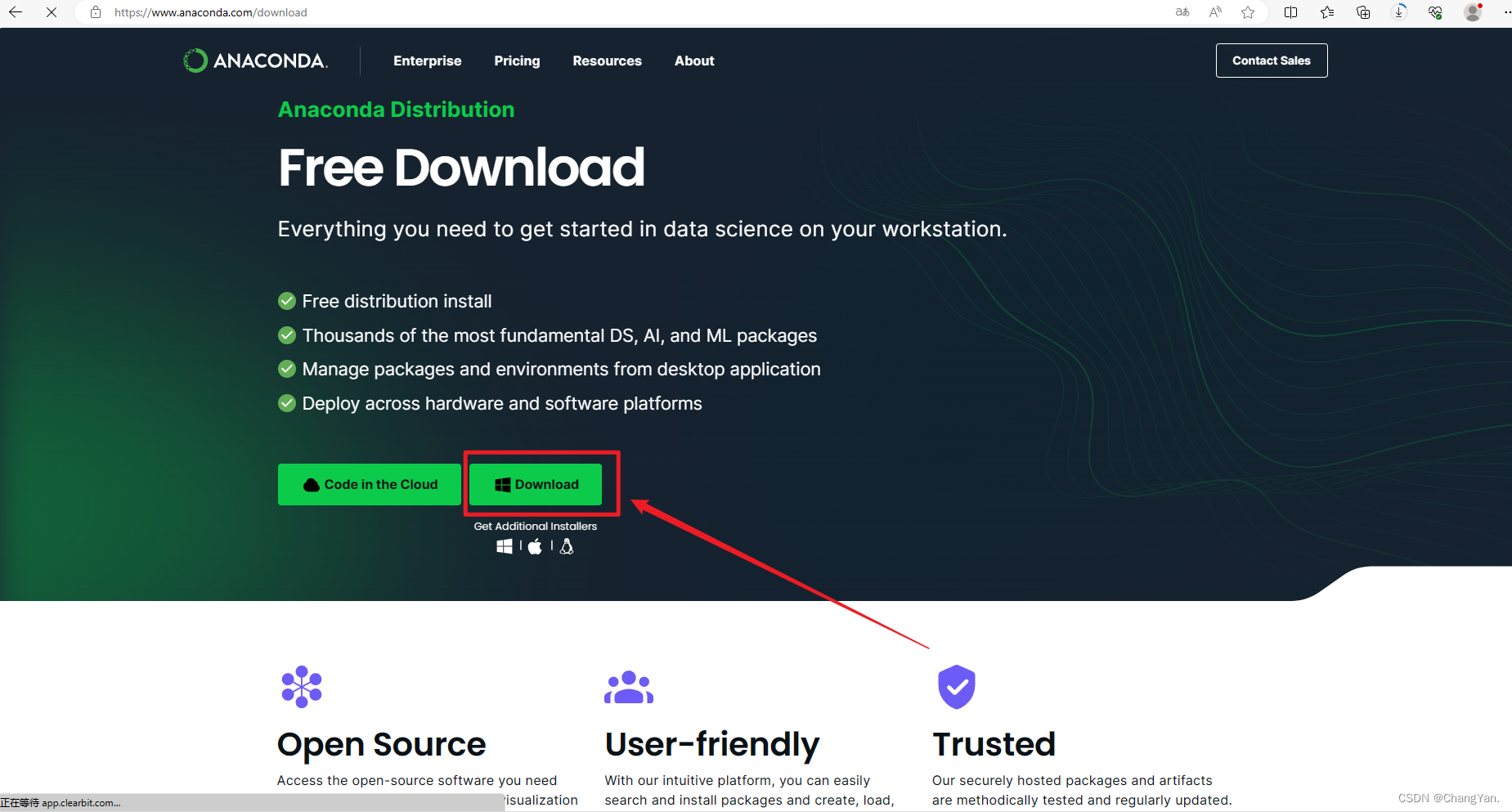
Task: Activate the Read Aloud icon
Action: 1215,12
